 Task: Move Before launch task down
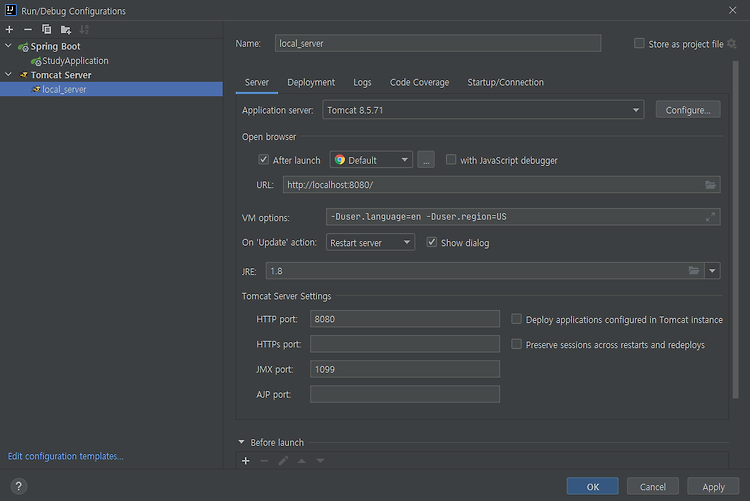(320, 461)
